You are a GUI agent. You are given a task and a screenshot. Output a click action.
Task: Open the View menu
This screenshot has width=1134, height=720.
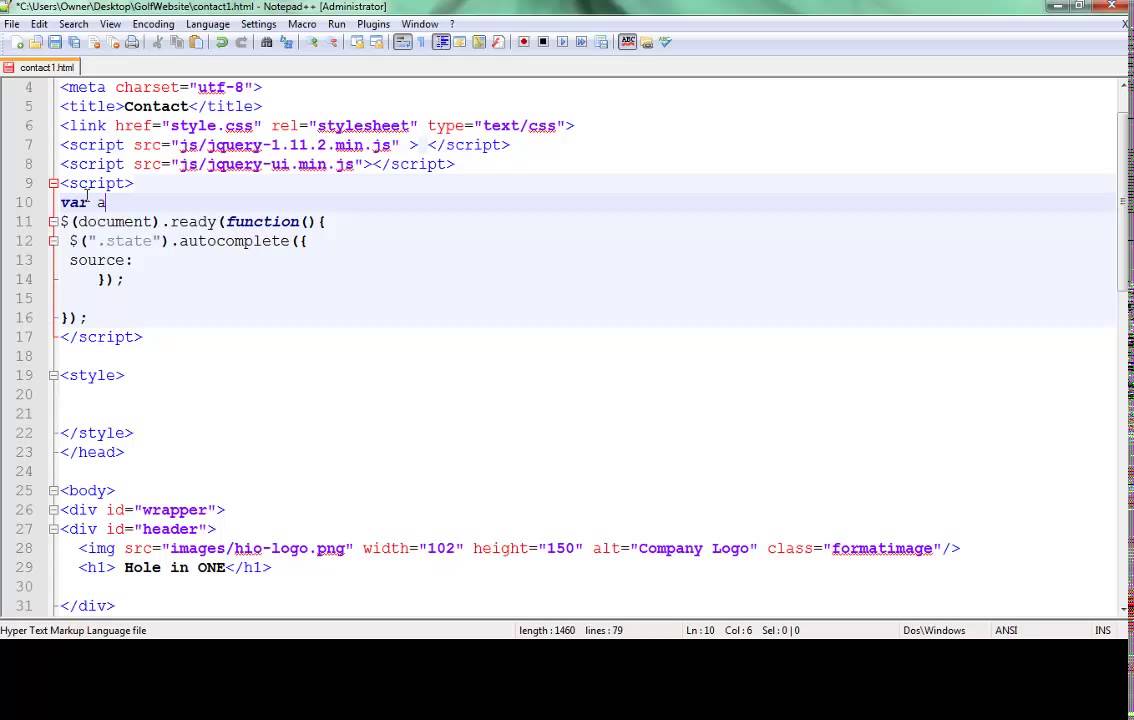tap(110, 24)
